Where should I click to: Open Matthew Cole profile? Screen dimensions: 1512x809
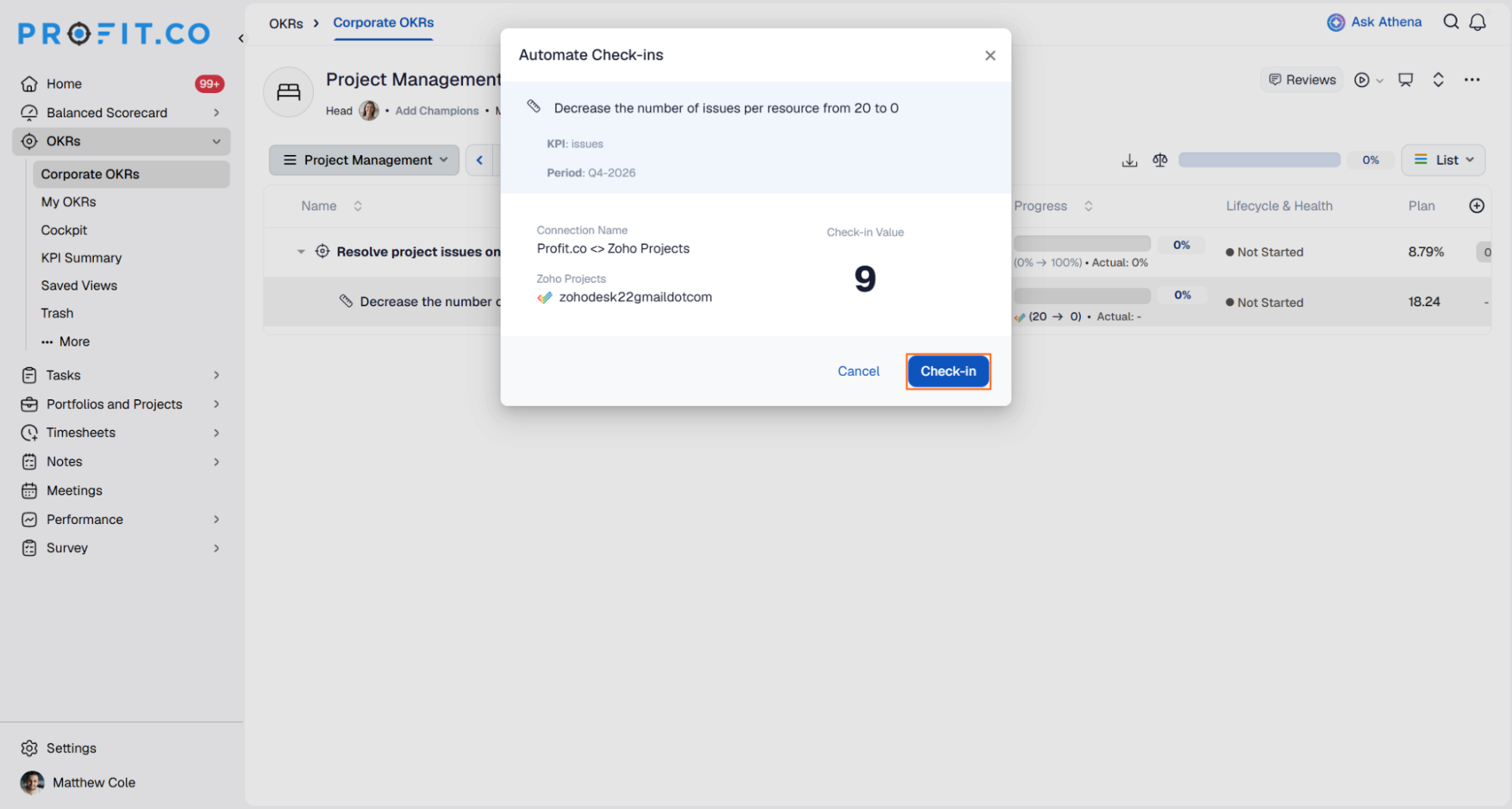coord(78,783)
